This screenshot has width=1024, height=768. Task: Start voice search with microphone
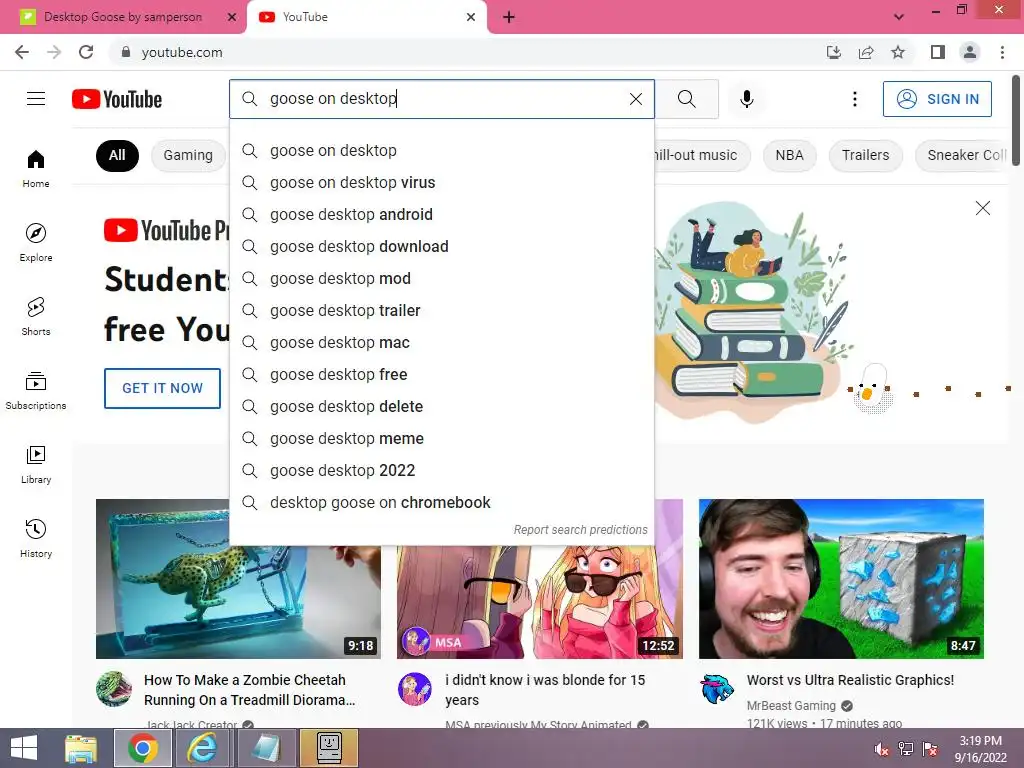(x=746, y=99)
